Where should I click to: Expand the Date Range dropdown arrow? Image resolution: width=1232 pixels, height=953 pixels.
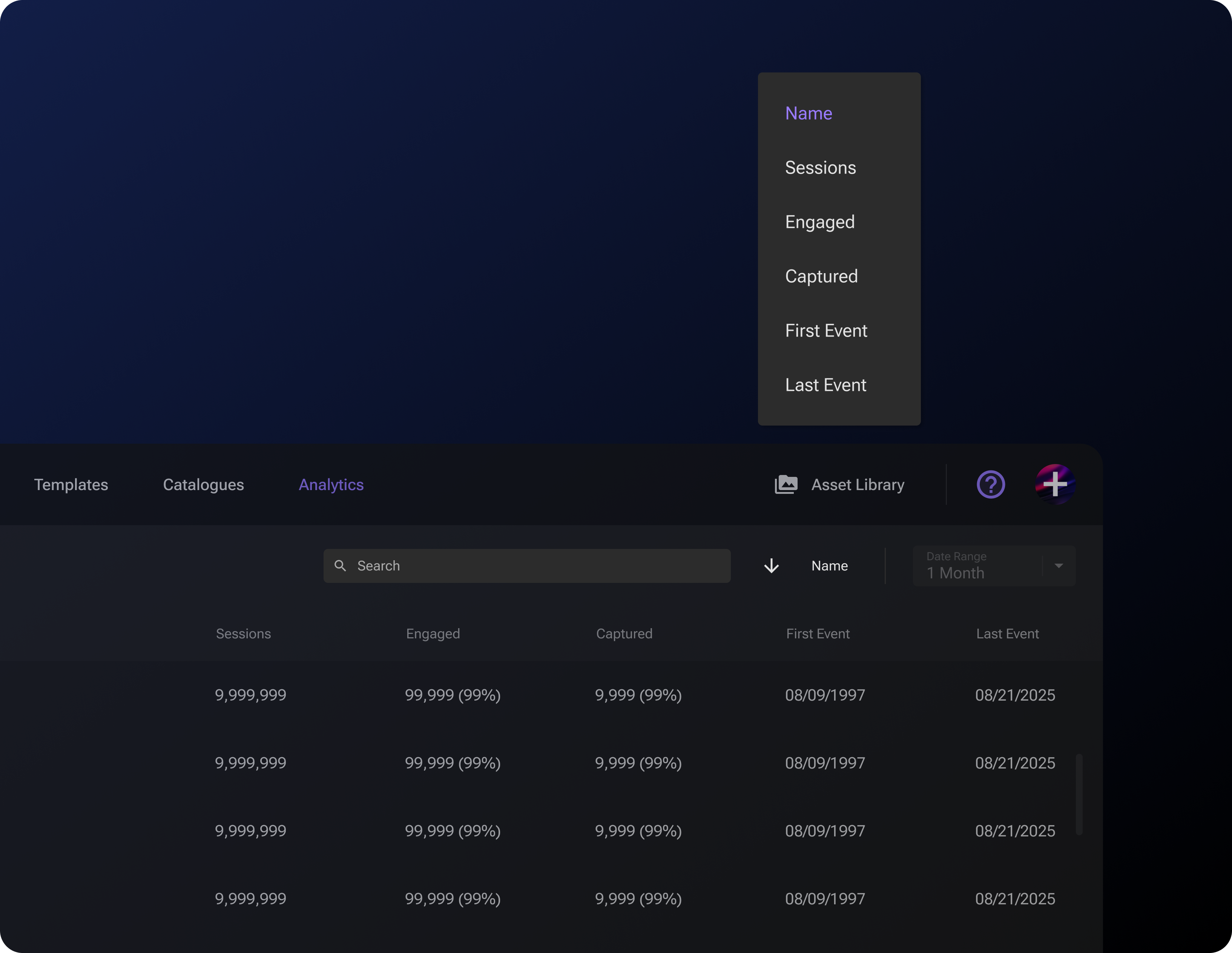tap(1058, 566)
